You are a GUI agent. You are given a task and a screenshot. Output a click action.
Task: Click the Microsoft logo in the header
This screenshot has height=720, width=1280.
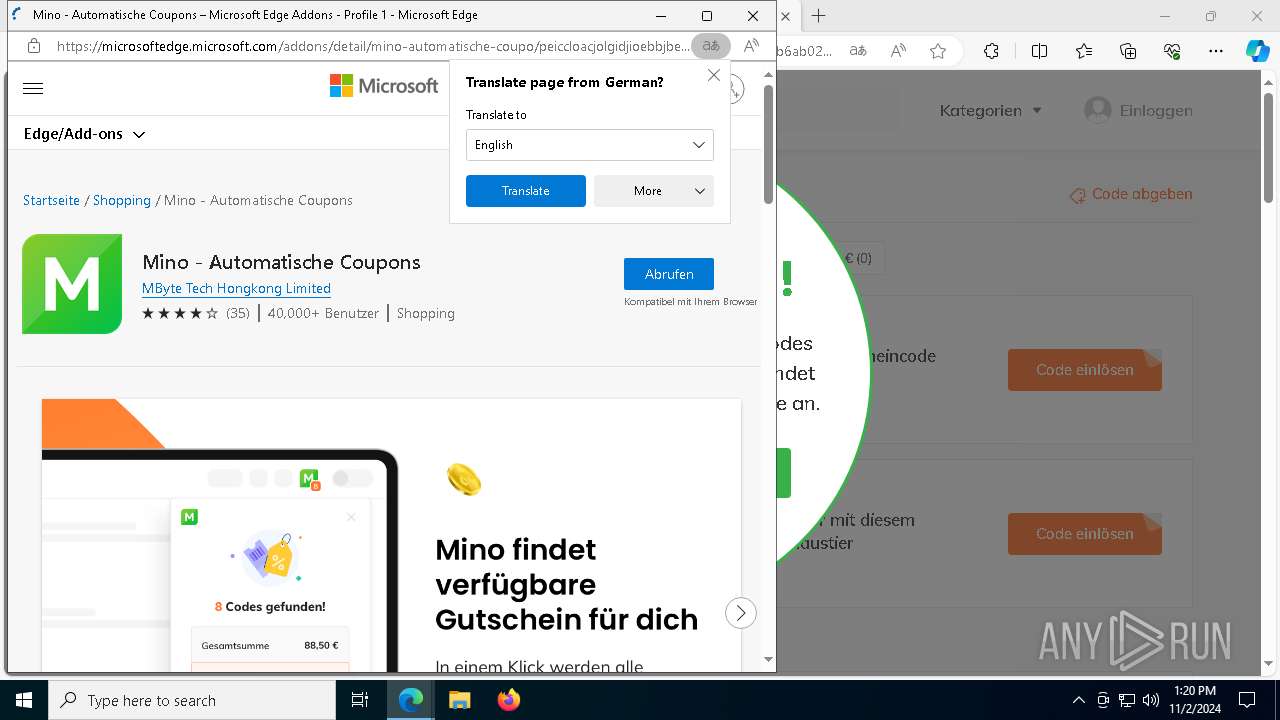pyautogui.click(x=384, y=86)
